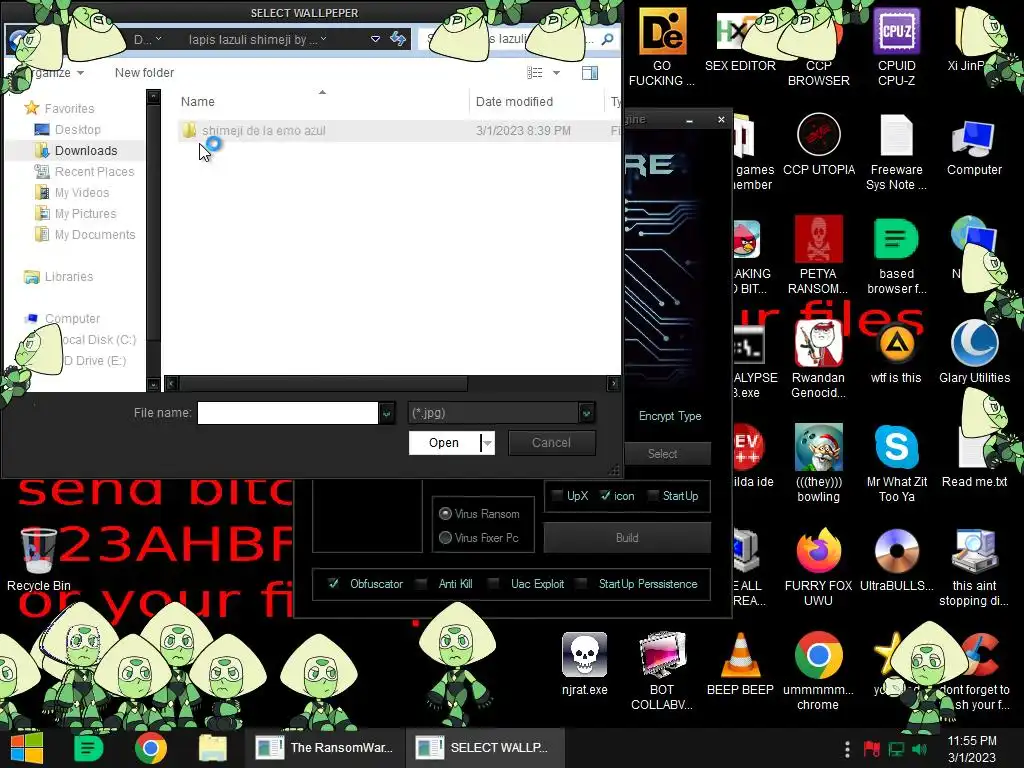Select My Pictures in sidebar
Image resolution: width=1024 pixels, height=768 pixels.
click(x=85, y=213)
